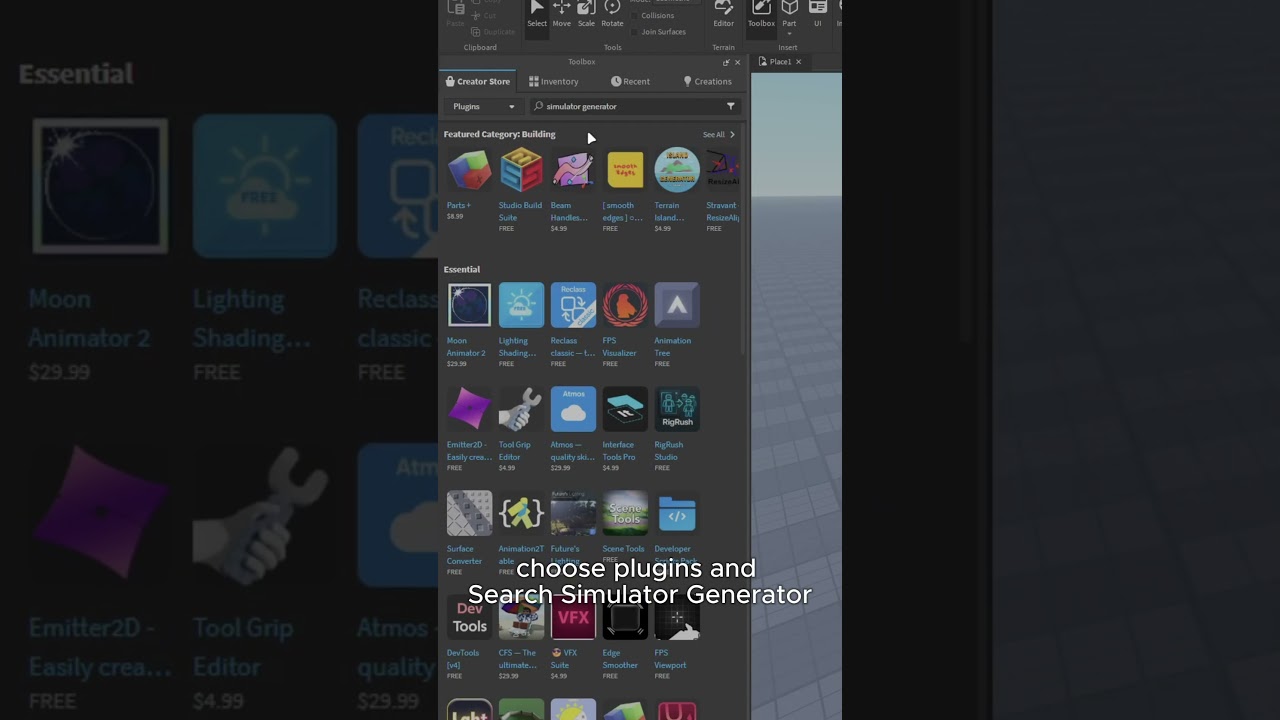Enable the Collisions checkbox
The height and width of the screenshot is (720, 1280).
[x=635, y=16]
